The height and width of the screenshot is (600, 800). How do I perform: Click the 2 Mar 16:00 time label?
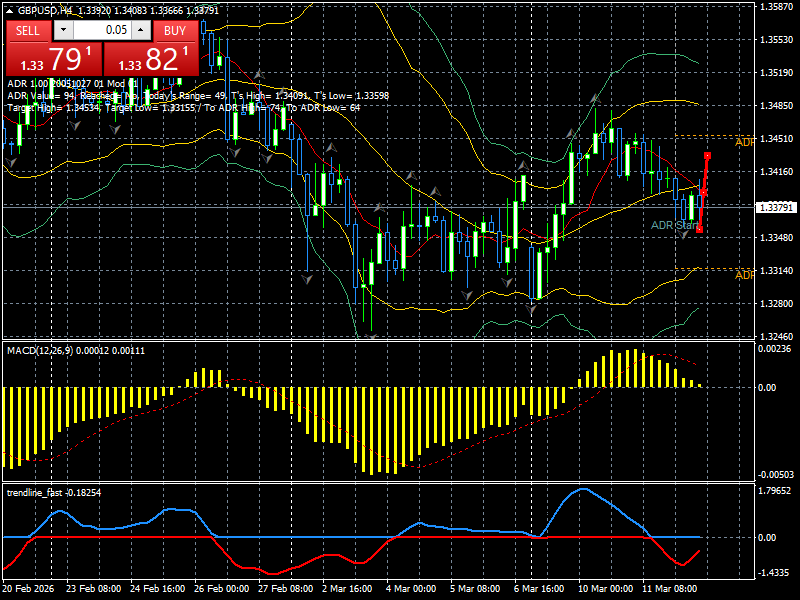click(347, 588)
